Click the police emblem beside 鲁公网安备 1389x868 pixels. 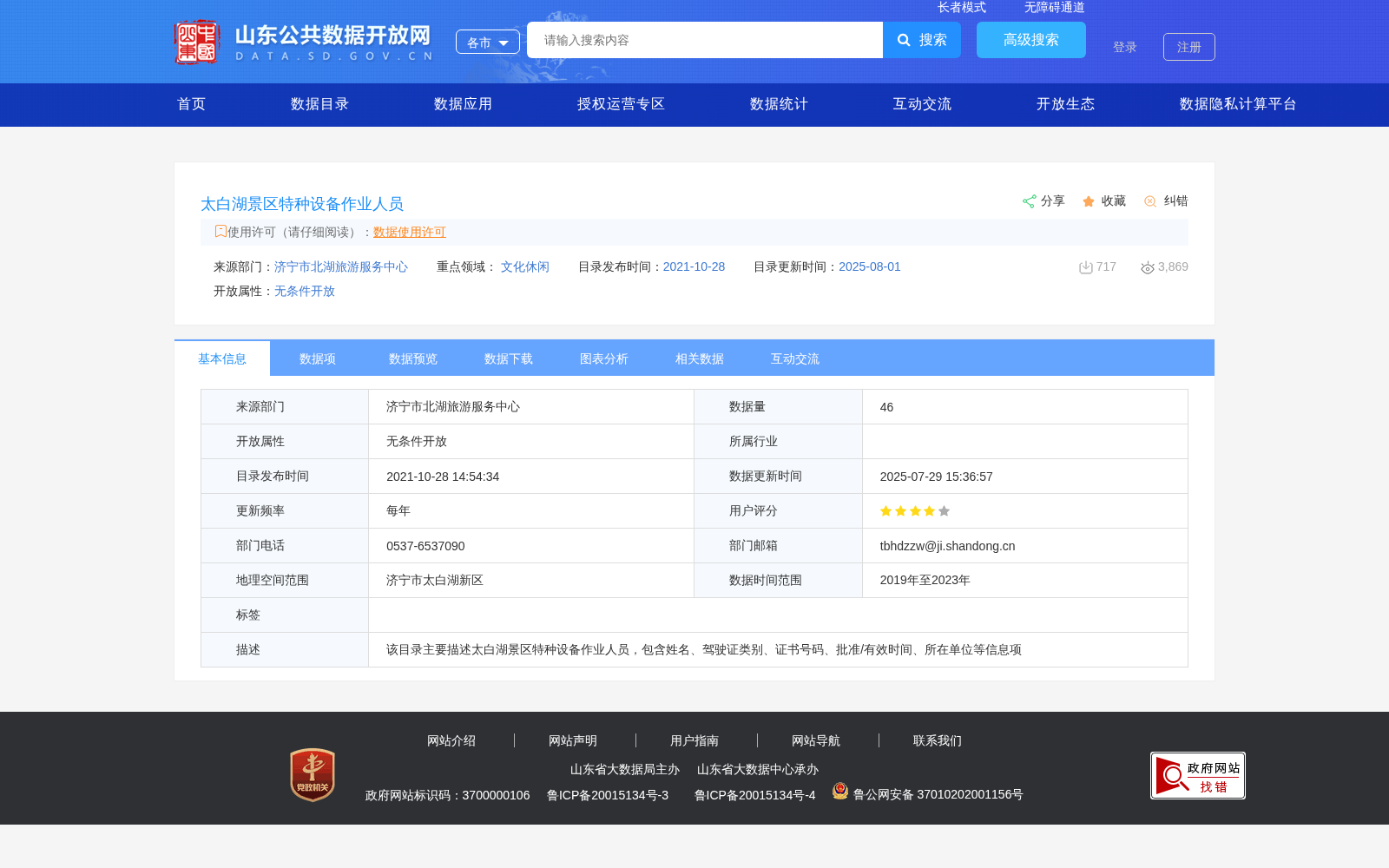click(x=840, y=791)
